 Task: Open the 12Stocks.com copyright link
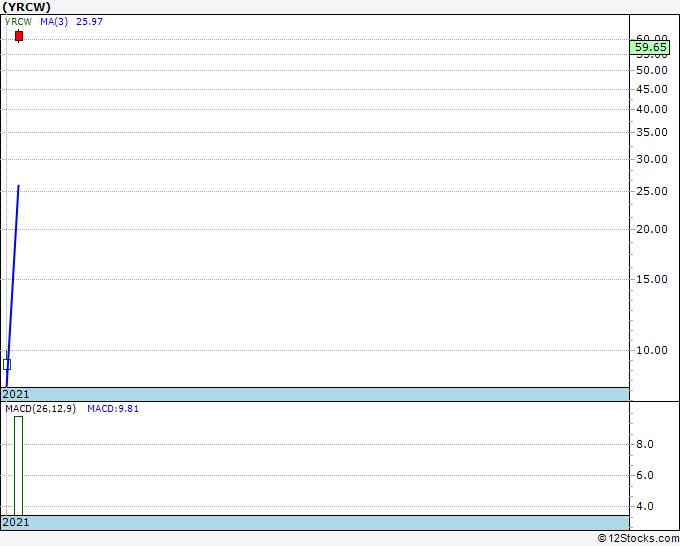(x=638, y=538)
